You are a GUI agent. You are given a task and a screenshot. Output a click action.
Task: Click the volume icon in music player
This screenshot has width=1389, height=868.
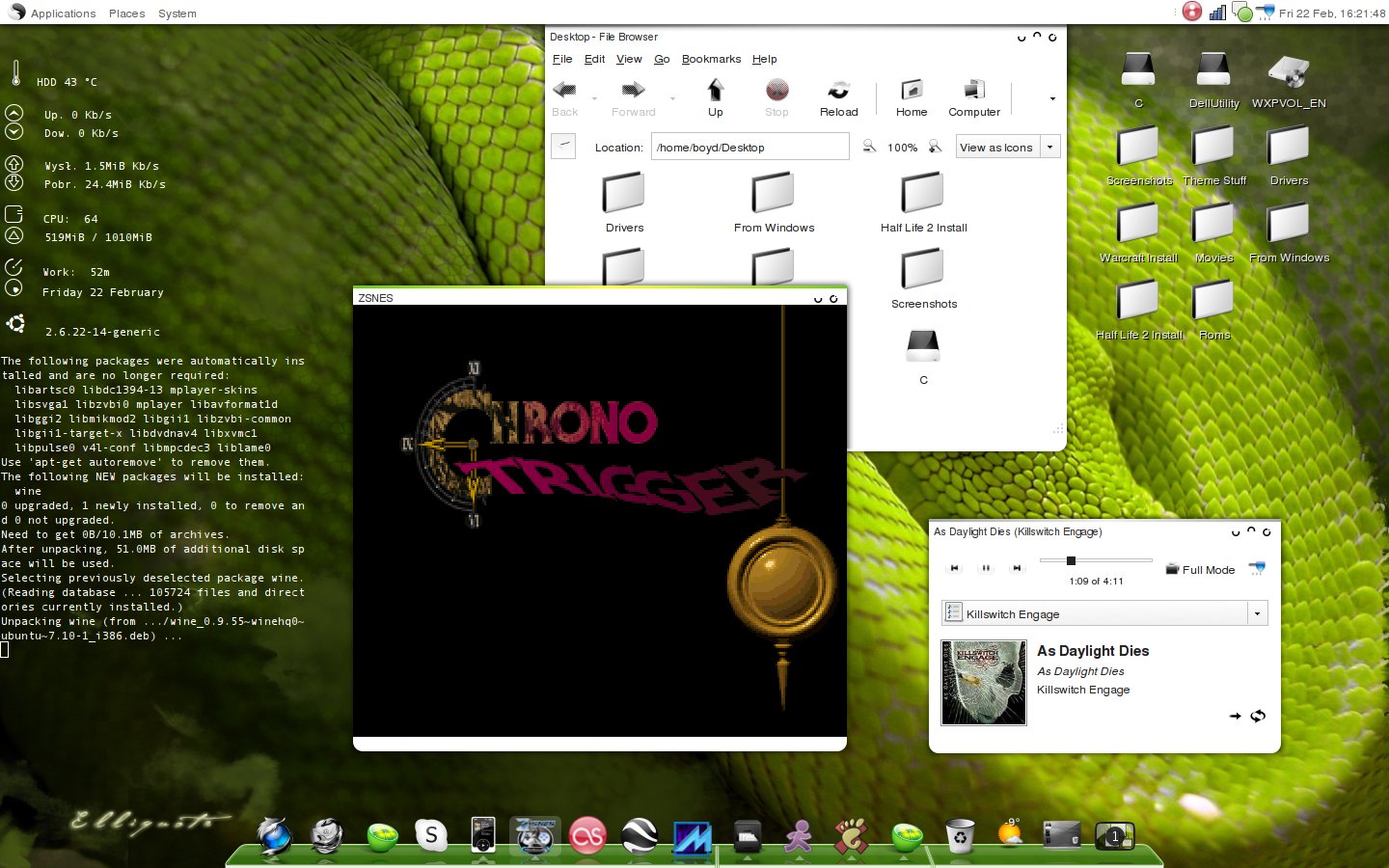coord(1256,568)
